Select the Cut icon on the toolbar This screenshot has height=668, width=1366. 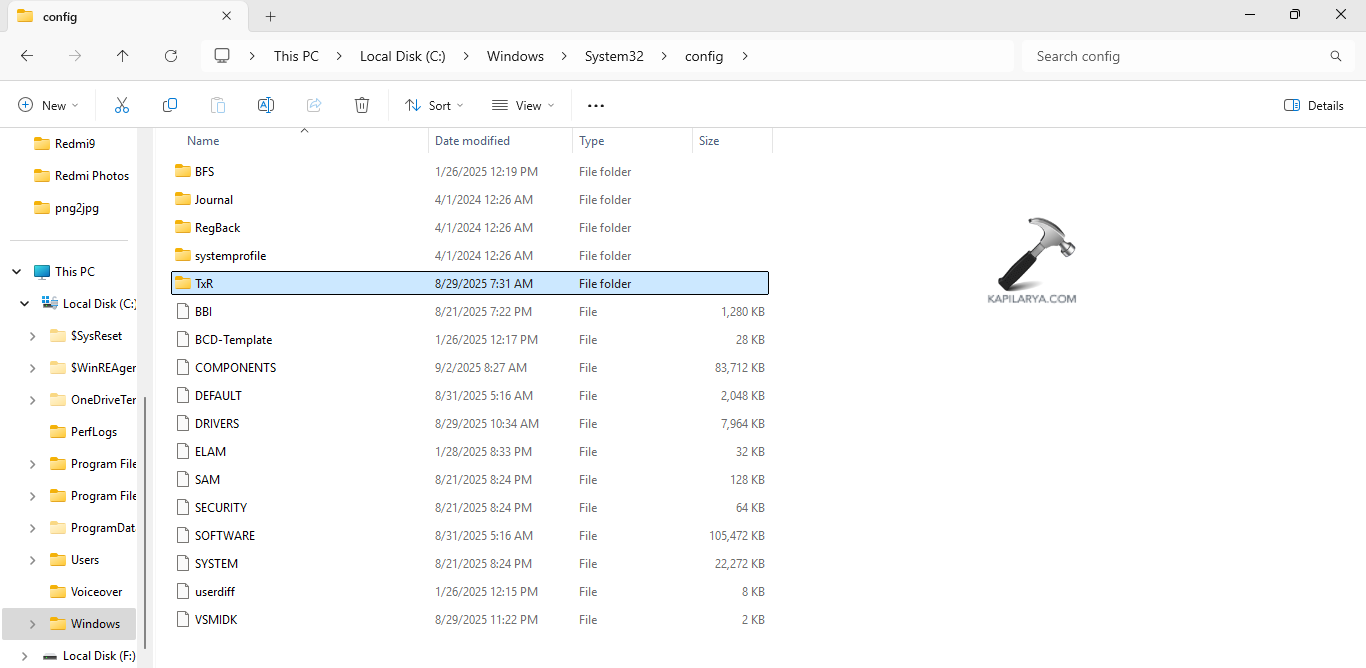point(122,105)
